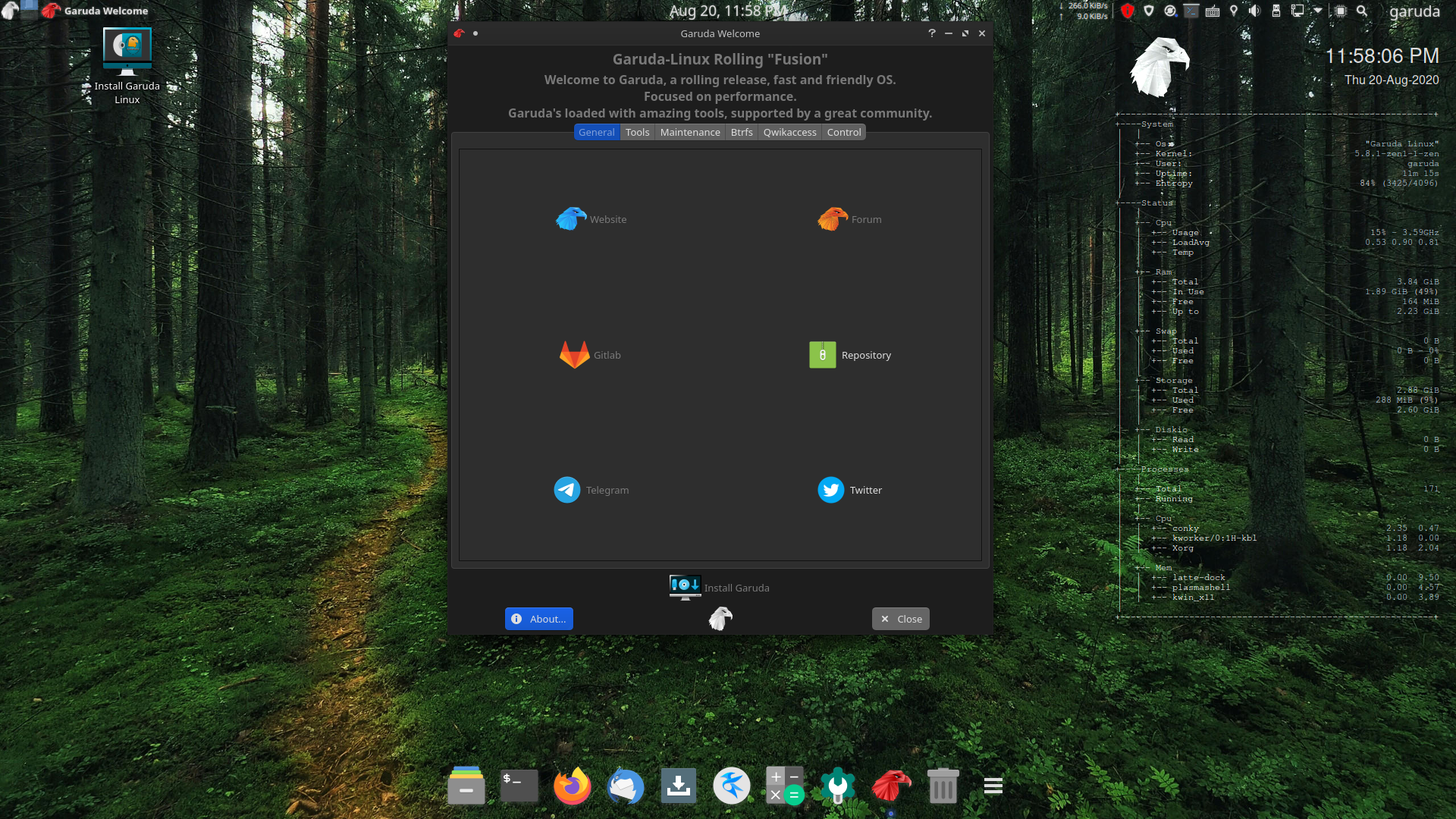Click the red Garuda eagle in the dock
This screenshot has width=1456, height=819.
coord(891,786)
